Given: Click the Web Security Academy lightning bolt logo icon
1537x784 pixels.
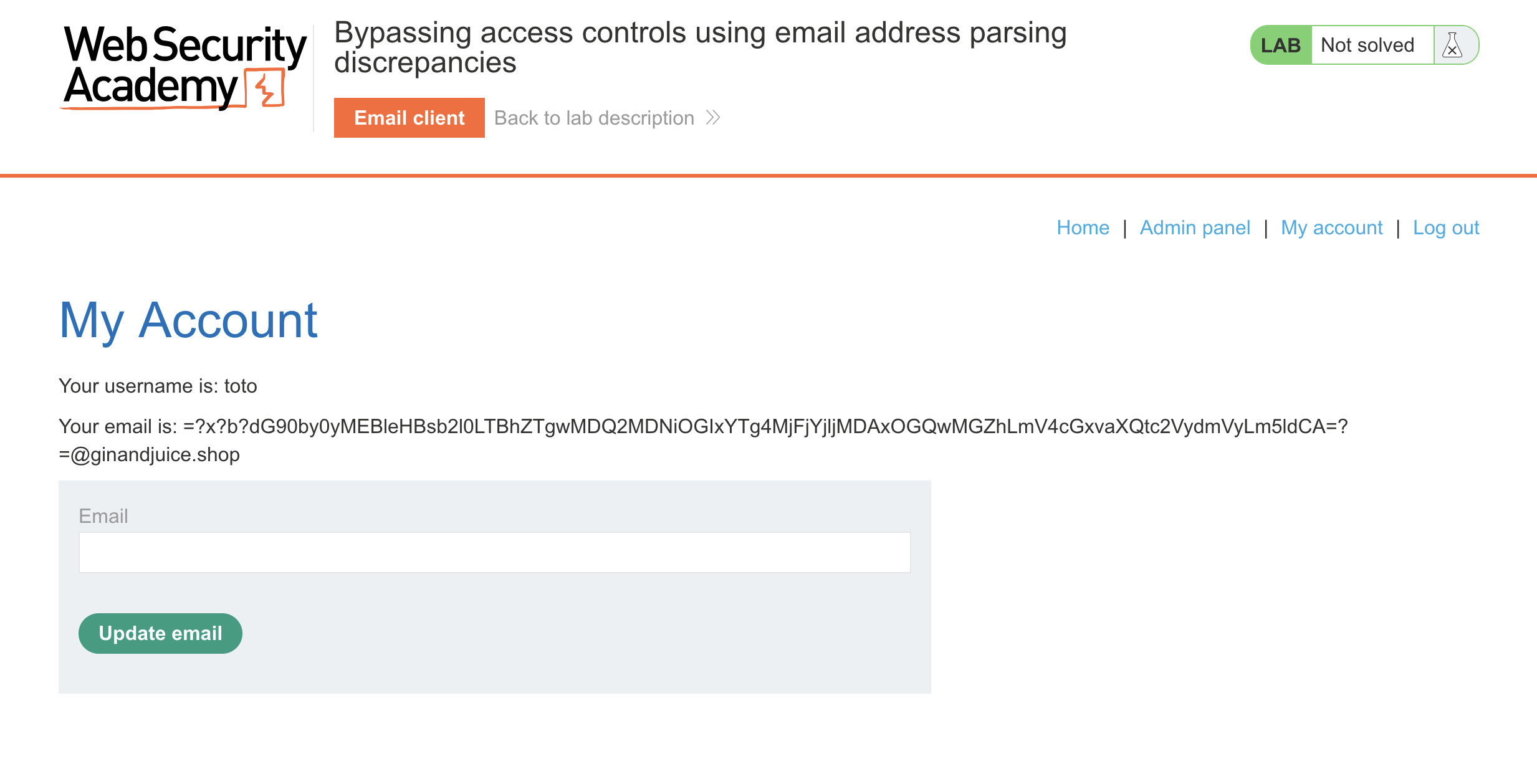Looking at the screenshot, I should click(x=264, y=89).
